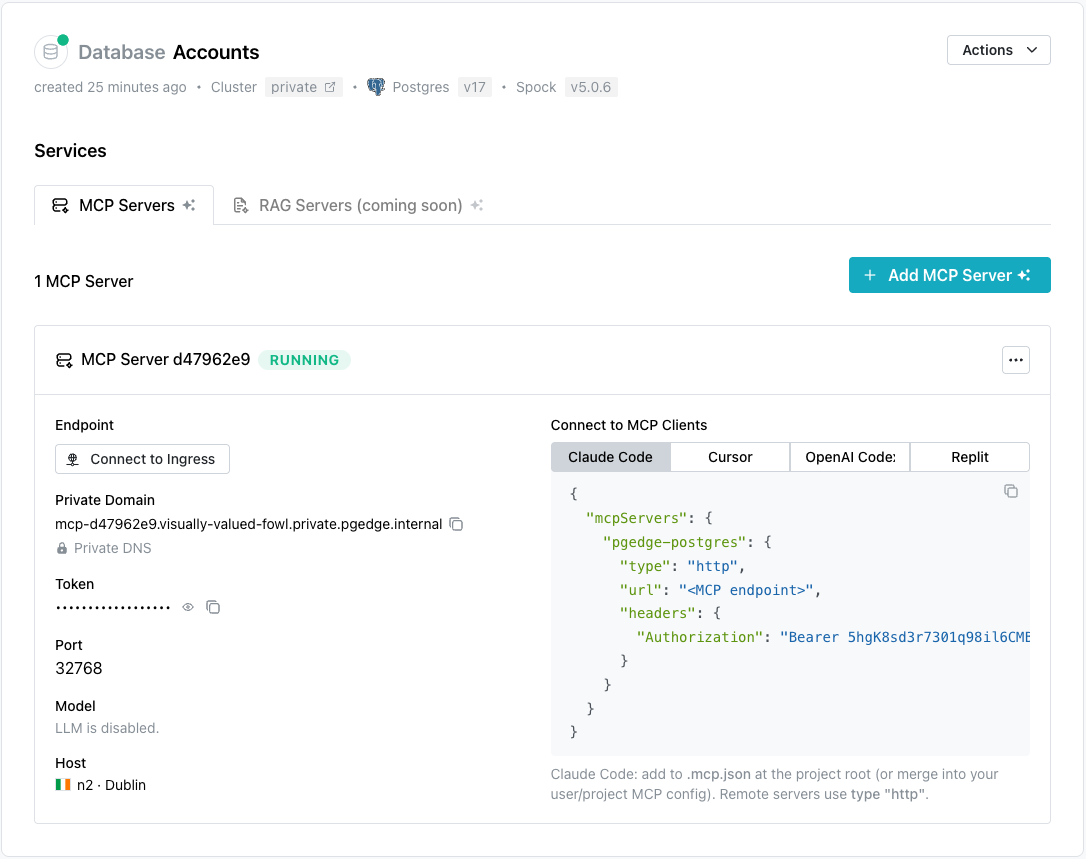Click the v17 Postgres version badge

click(474, 87)
